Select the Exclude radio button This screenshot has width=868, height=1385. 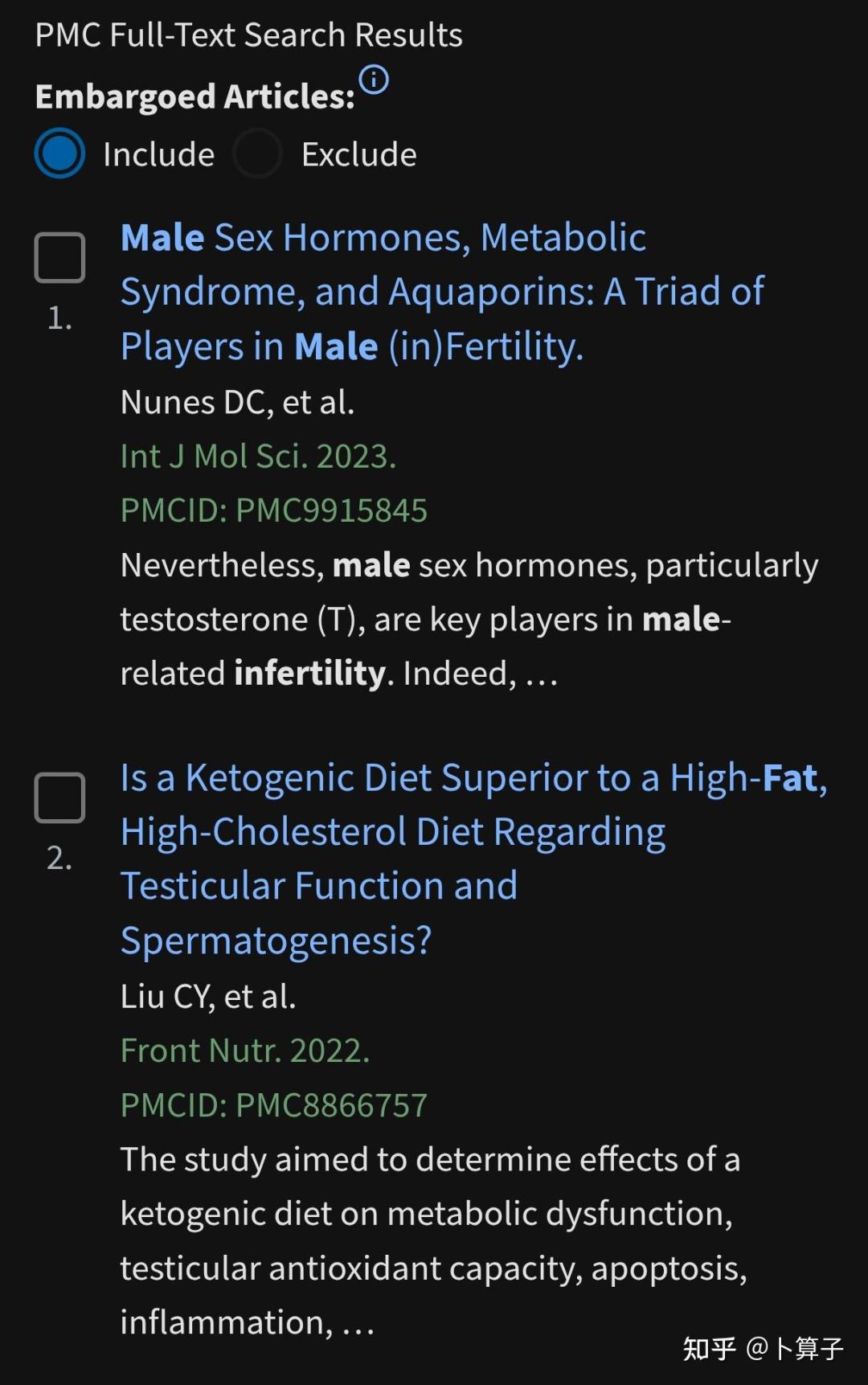pos(257,153)
